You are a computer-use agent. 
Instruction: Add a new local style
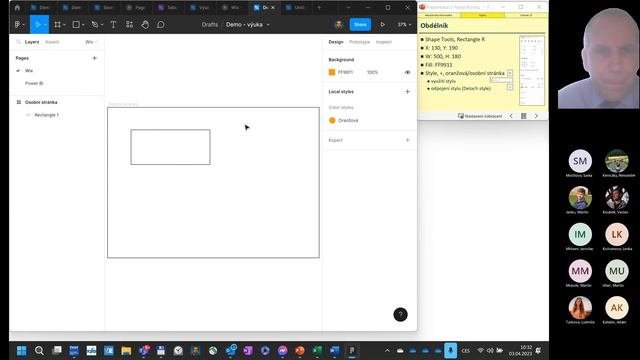(407, 91)
